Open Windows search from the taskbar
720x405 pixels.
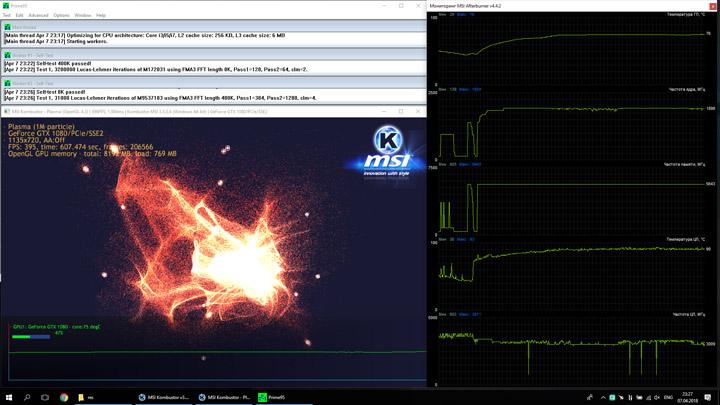pyautogui.click(x=27, y=397)
